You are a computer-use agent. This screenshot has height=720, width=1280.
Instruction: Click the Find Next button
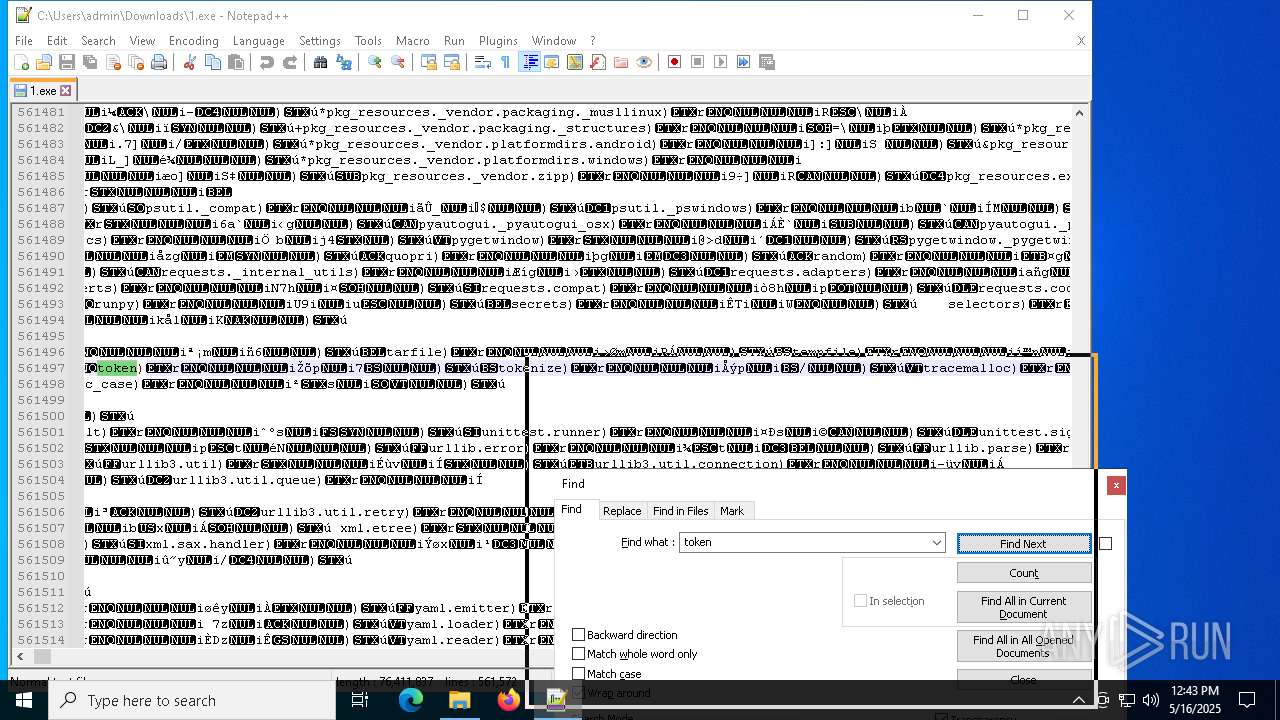click(1023, 544)
